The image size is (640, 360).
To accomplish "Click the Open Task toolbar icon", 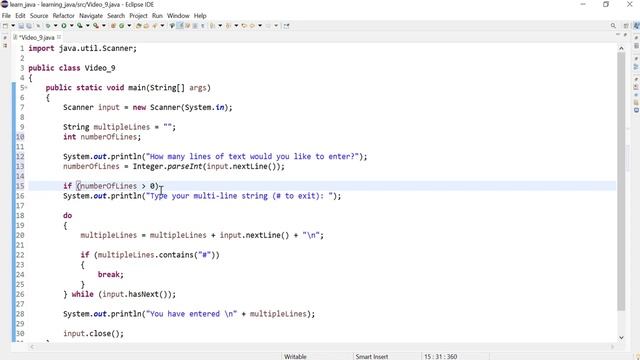I will click(146, 26).
